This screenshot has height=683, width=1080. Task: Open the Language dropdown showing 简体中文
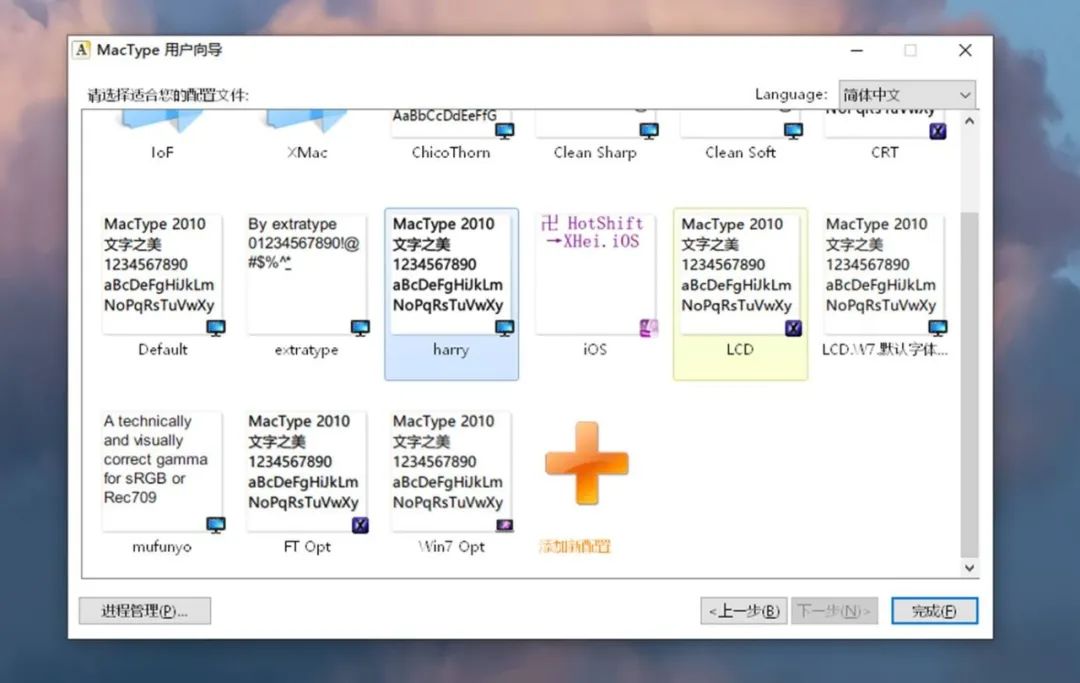(906, 93)
